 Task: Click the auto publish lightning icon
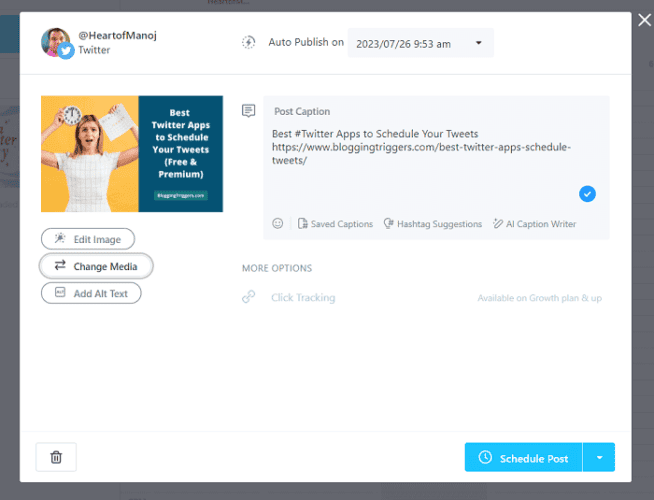(x=249, y=42)
